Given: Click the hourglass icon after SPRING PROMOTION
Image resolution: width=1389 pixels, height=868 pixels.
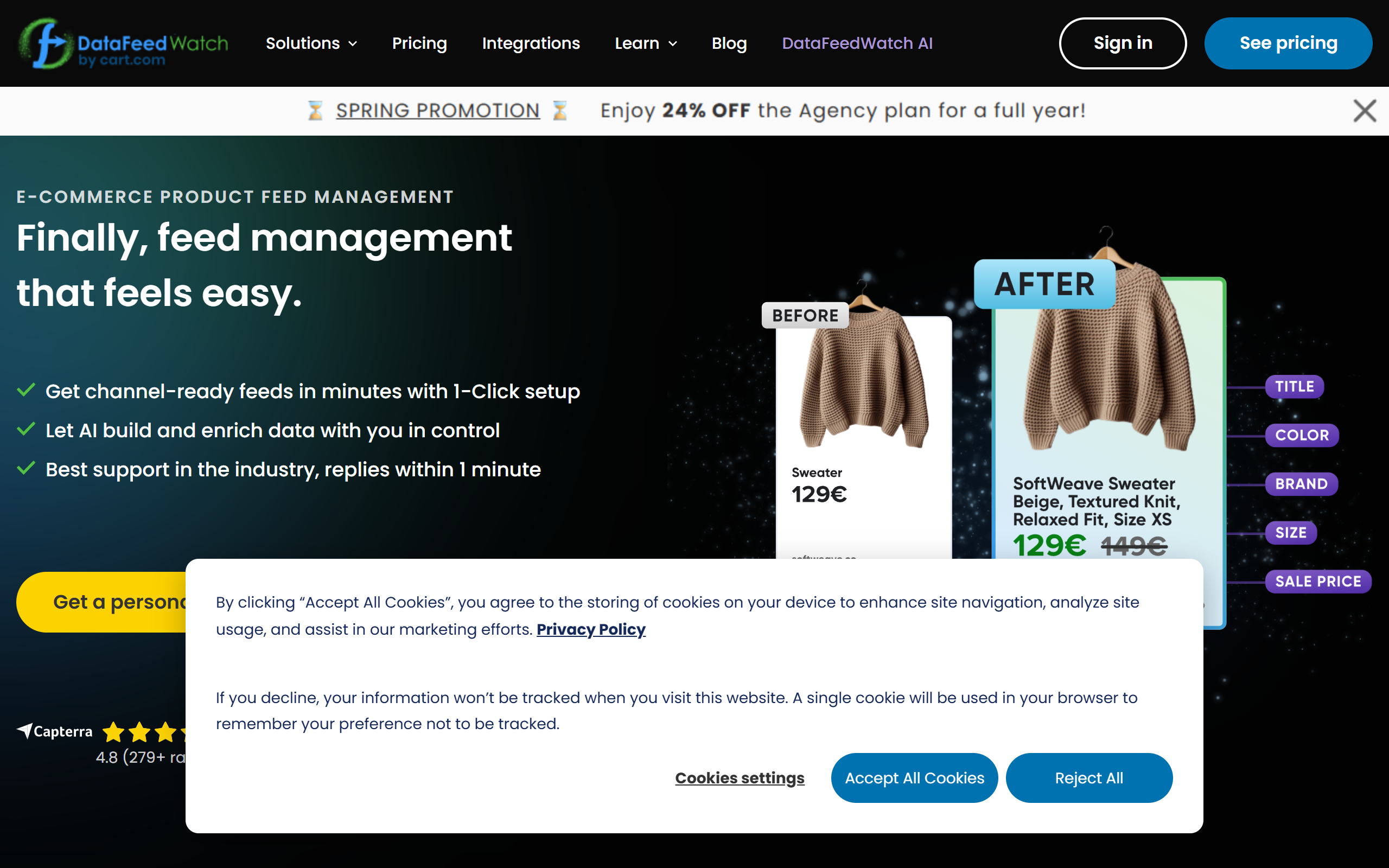Looking at the screenshot, I should [x=559, y=110].
